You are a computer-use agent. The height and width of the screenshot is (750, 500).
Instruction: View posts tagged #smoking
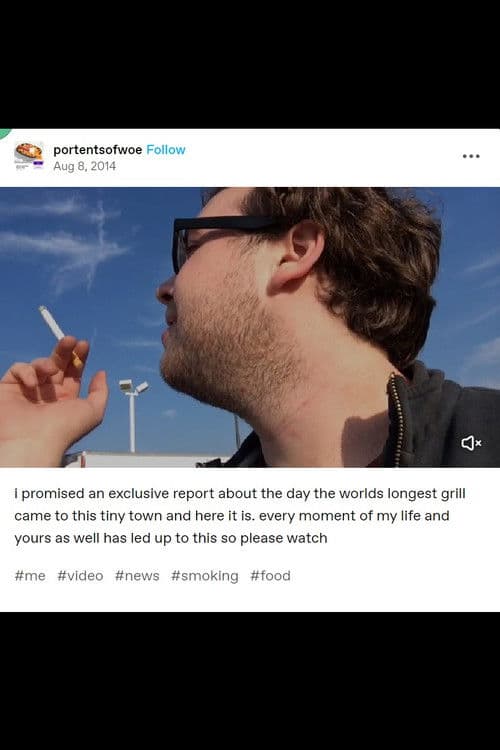(x=205, y=575)
